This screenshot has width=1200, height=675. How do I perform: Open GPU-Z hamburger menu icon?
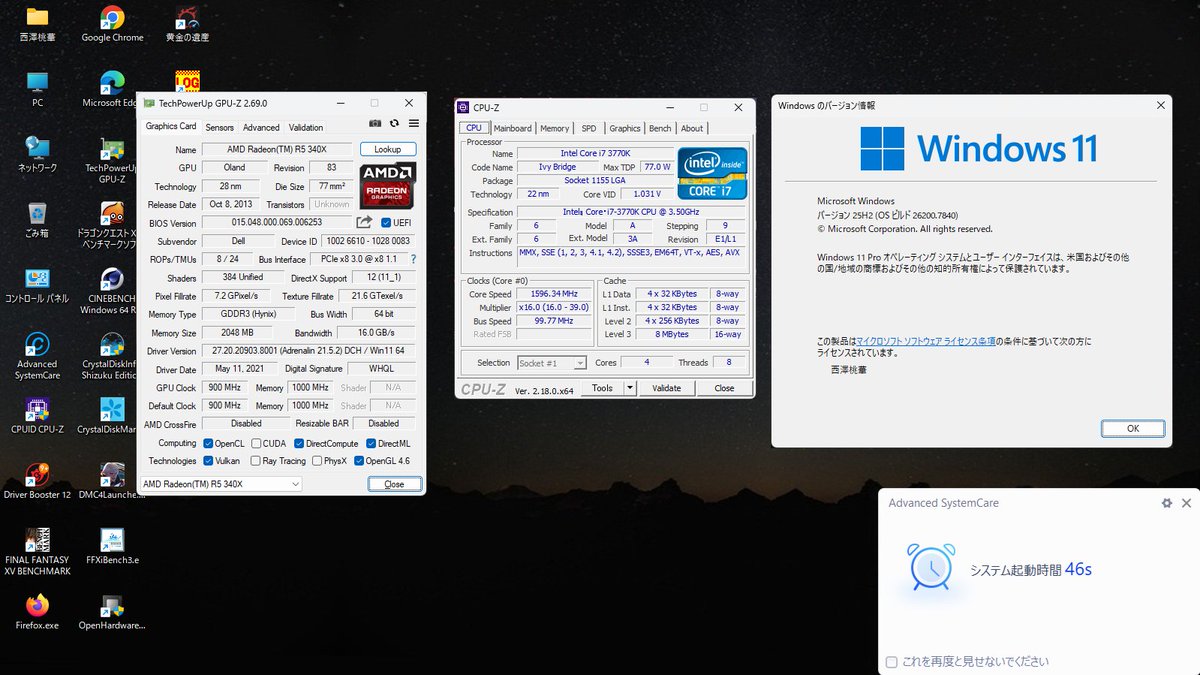pyautogui.click(x=413, y=123)
